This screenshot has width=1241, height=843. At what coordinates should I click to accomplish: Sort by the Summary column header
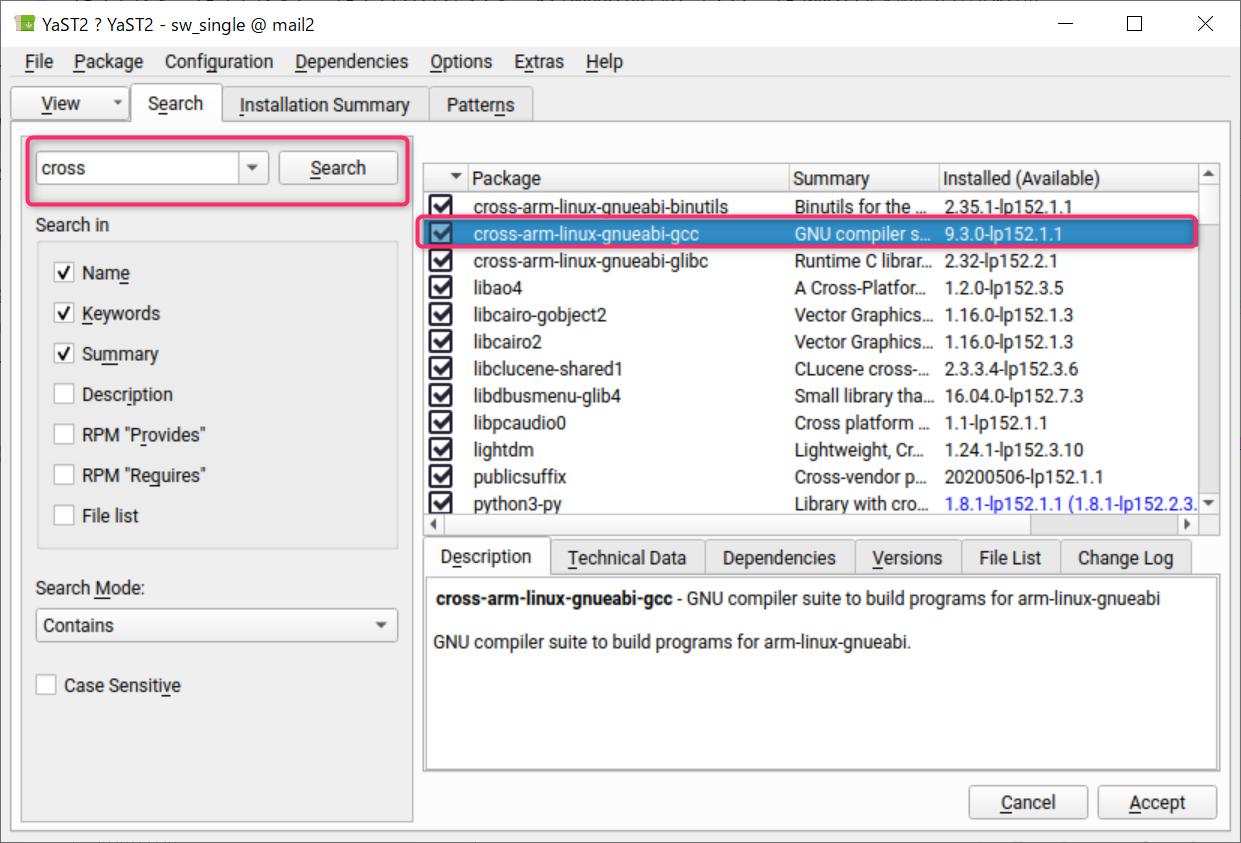point(864,178)
